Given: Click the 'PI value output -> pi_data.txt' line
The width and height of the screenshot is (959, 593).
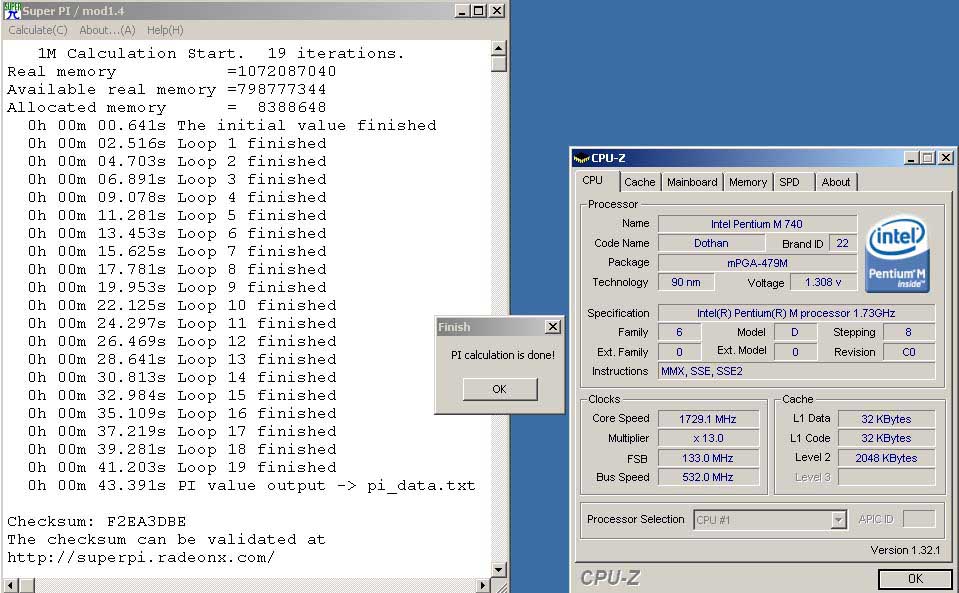Looking at the screenshot, I should pyautogui.click(x=251, y=486).
